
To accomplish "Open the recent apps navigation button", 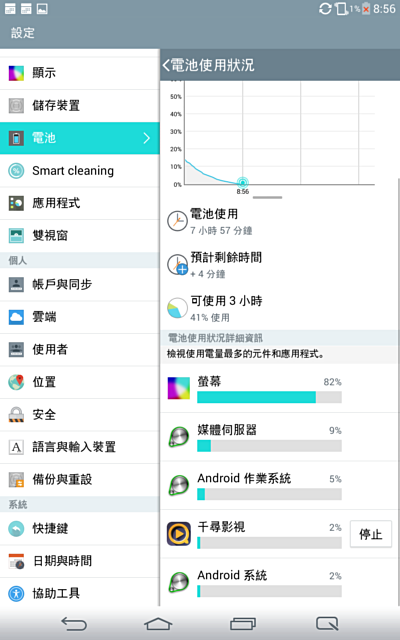I will [x=243, y=624].
